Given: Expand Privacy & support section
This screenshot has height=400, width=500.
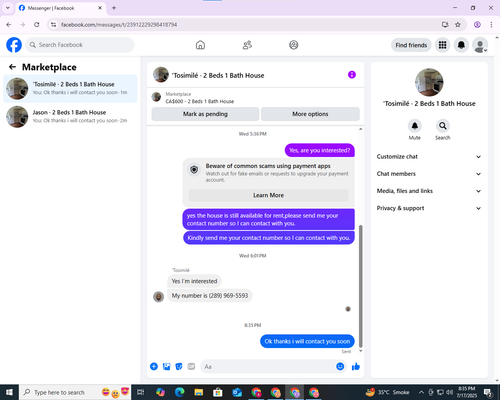Looking at the screenshot, I should (429, 208).
